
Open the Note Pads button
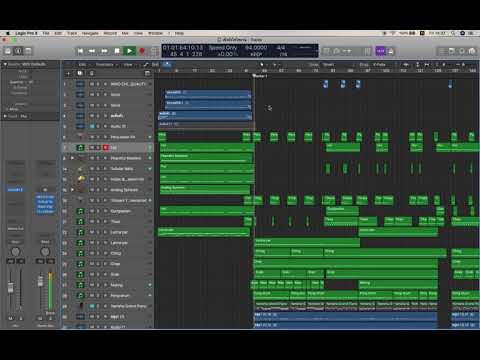tap(452, 51)
